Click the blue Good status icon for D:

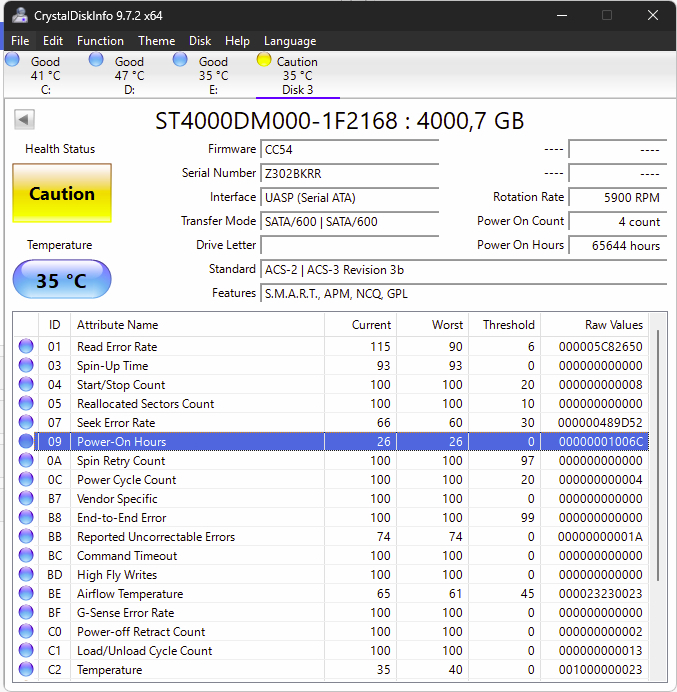click(x=96, y=59)
